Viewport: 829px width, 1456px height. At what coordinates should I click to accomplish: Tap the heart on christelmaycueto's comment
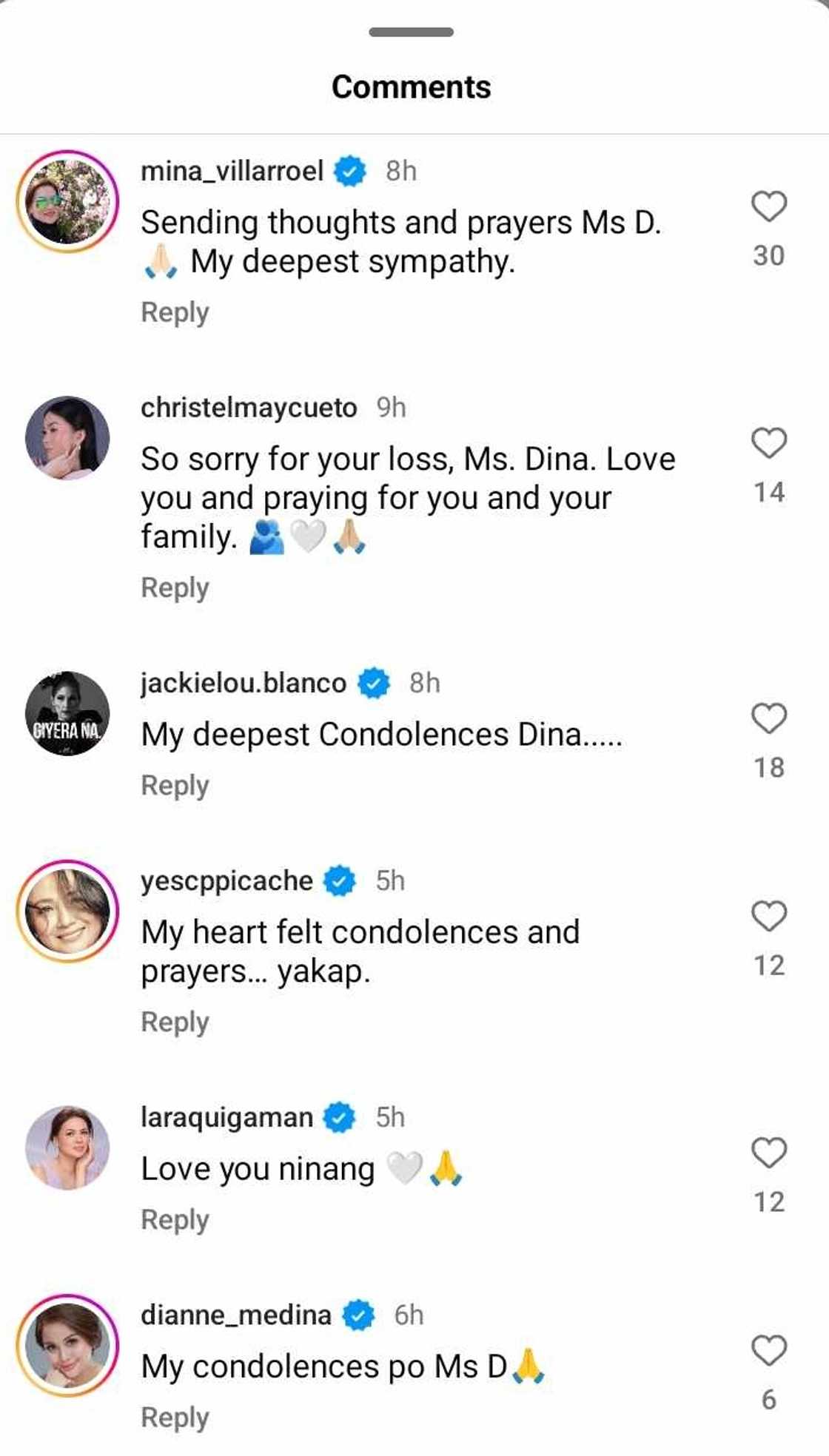point(769,443)
